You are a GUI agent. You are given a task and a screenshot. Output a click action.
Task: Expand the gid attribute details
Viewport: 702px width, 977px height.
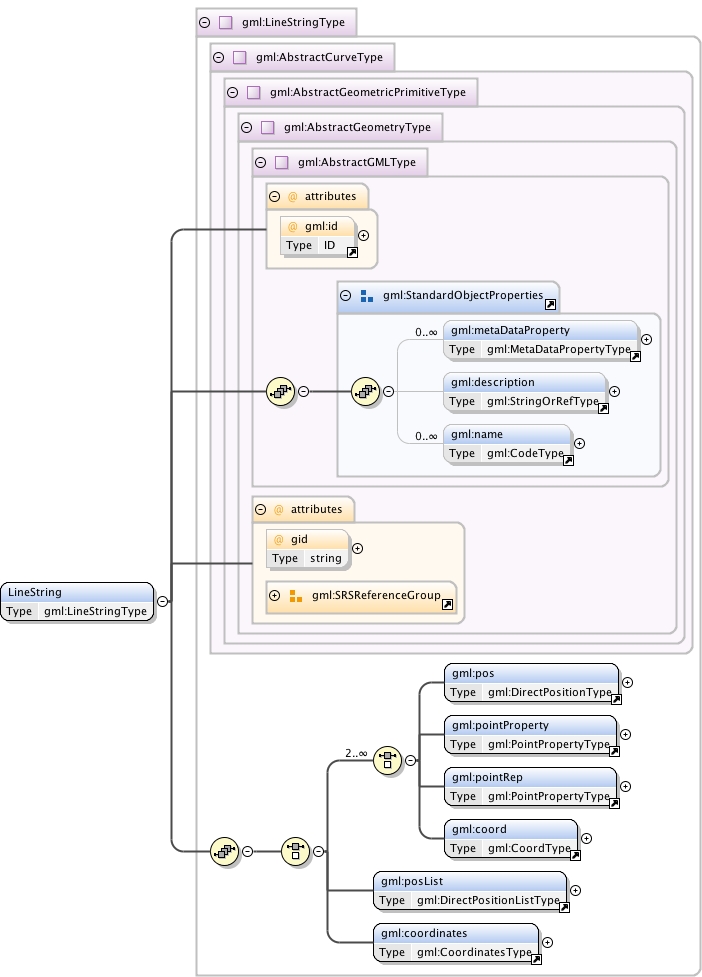(358, 548)
